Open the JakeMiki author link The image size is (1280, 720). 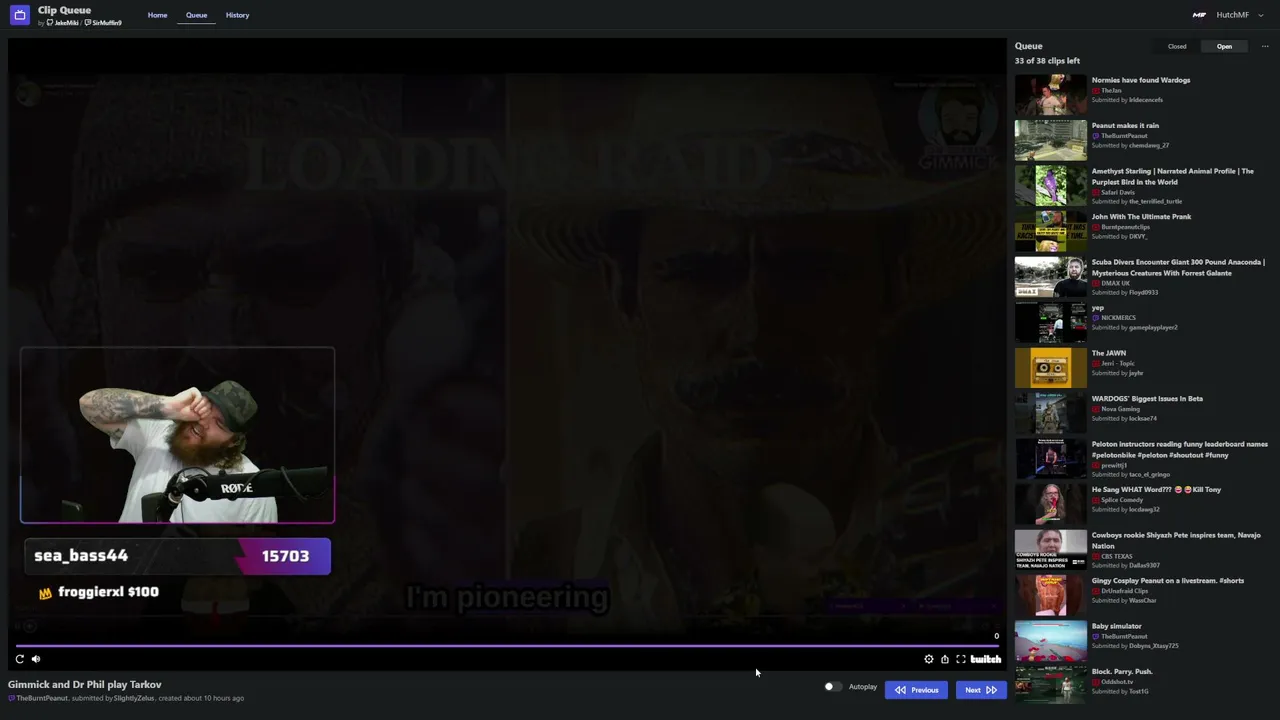63,23
